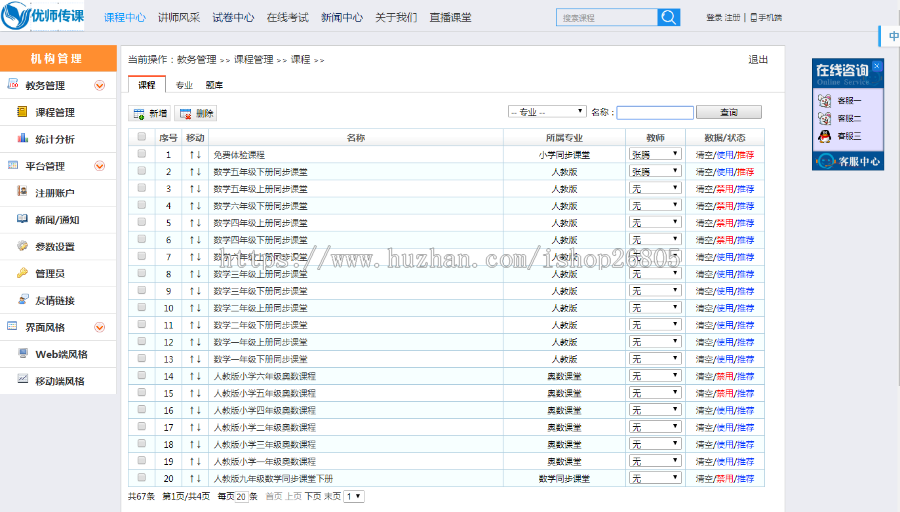This screenshot has height=512, width=900.
Task: Toggle the select-all checkbox in table header
Action: tap(141, 137)
